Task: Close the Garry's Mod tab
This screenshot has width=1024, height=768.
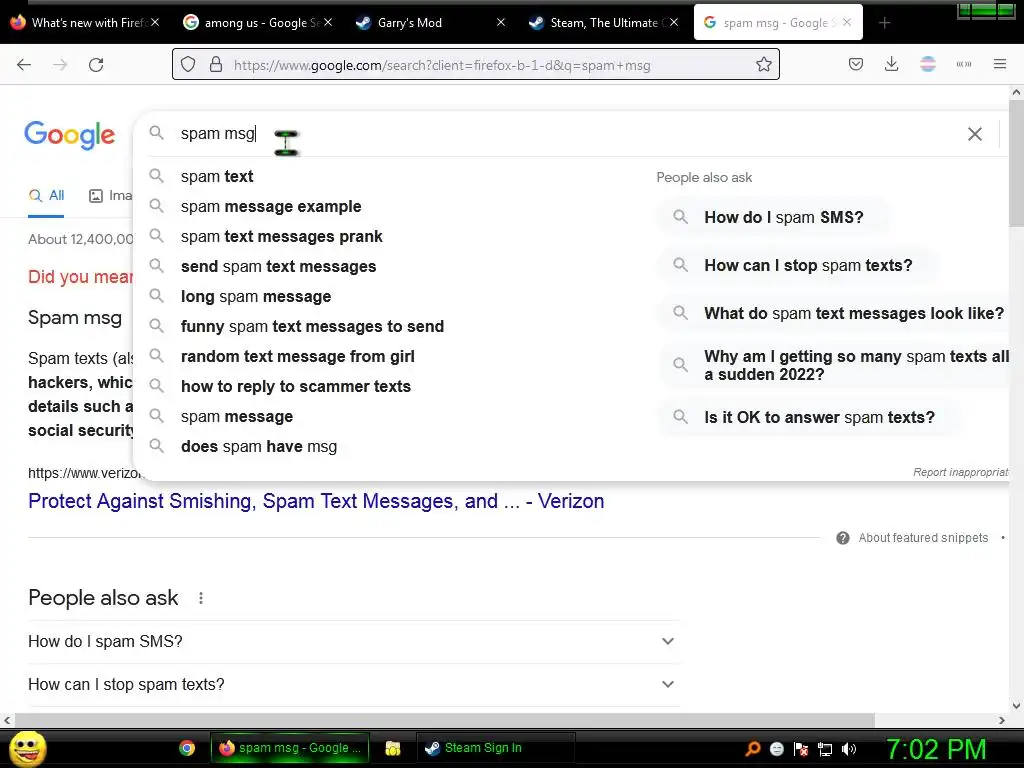Action: pos(501,22)
